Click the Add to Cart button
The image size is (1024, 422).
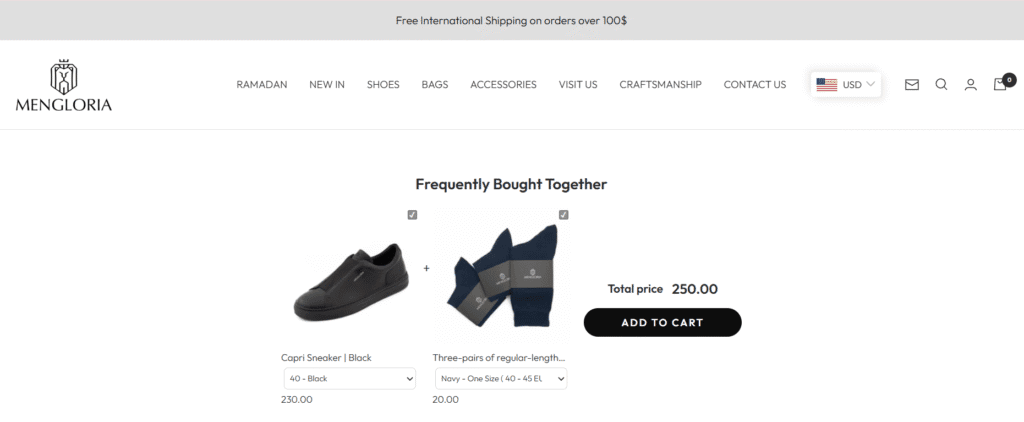662,322
